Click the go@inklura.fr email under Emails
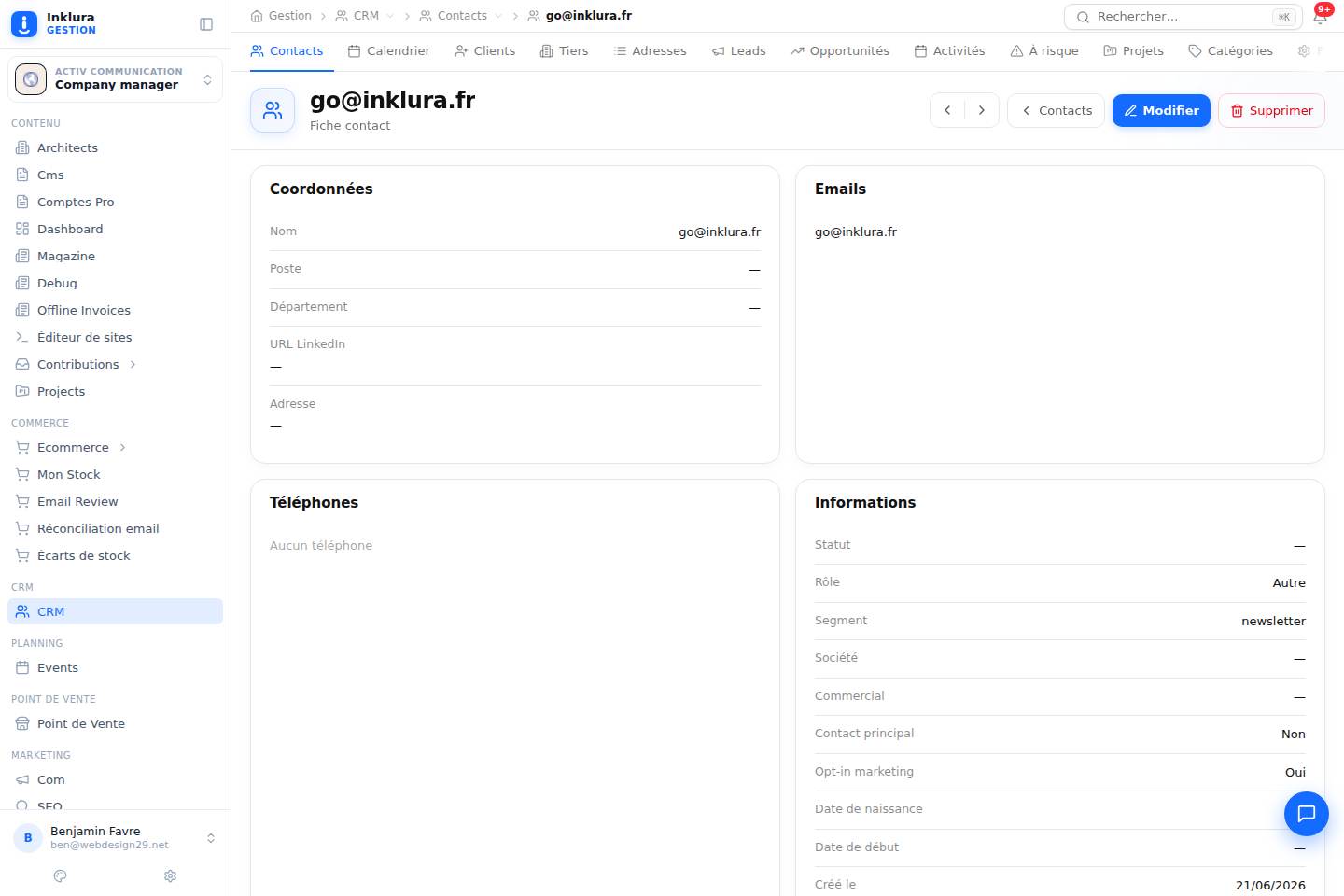The image size is (1344, 896). click(x=856, y=232)
